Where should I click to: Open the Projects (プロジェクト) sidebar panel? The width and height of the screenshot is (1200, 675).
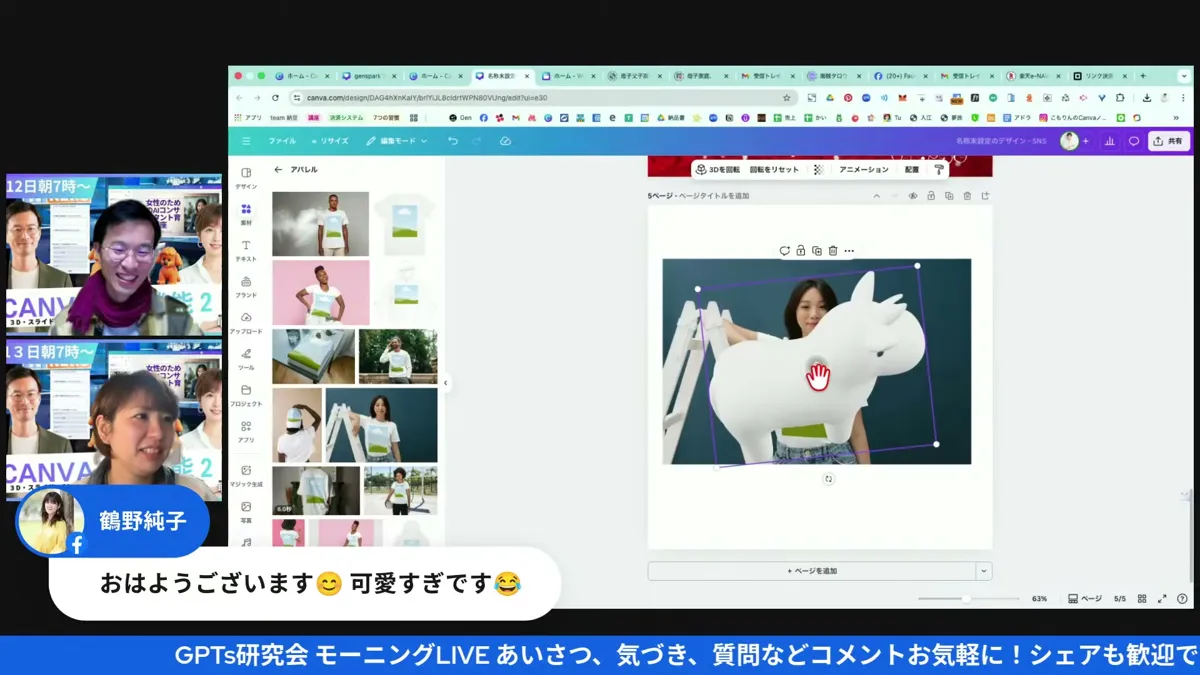[x=246, y=395]
